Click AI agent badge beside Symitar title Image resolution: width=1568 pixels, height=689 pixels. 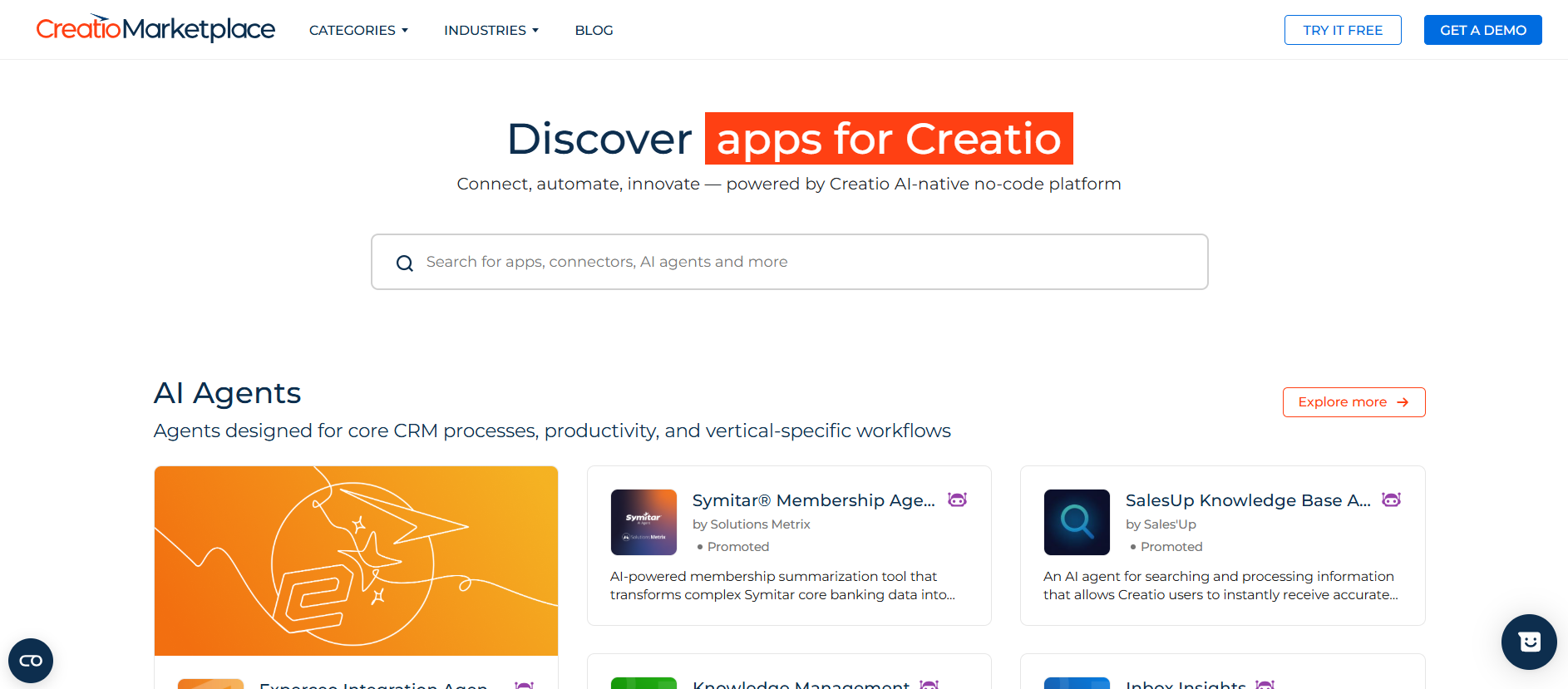(x=958, y=500)
